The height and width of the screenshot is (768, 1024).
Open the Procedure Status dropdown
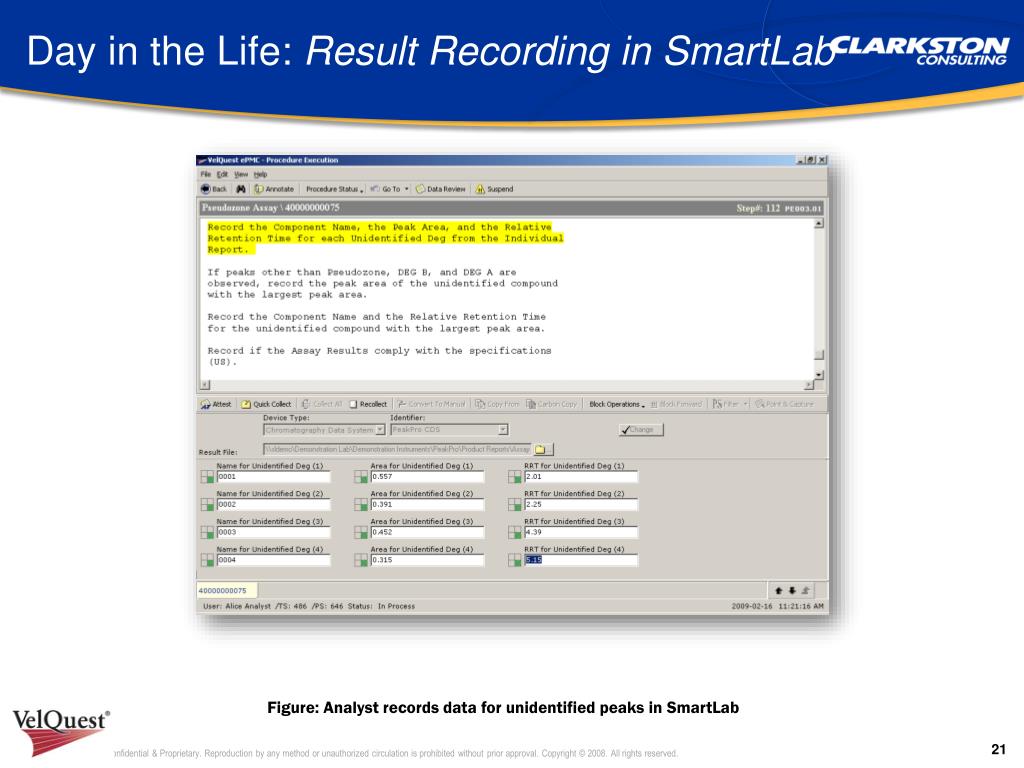(x=334, y=189)
